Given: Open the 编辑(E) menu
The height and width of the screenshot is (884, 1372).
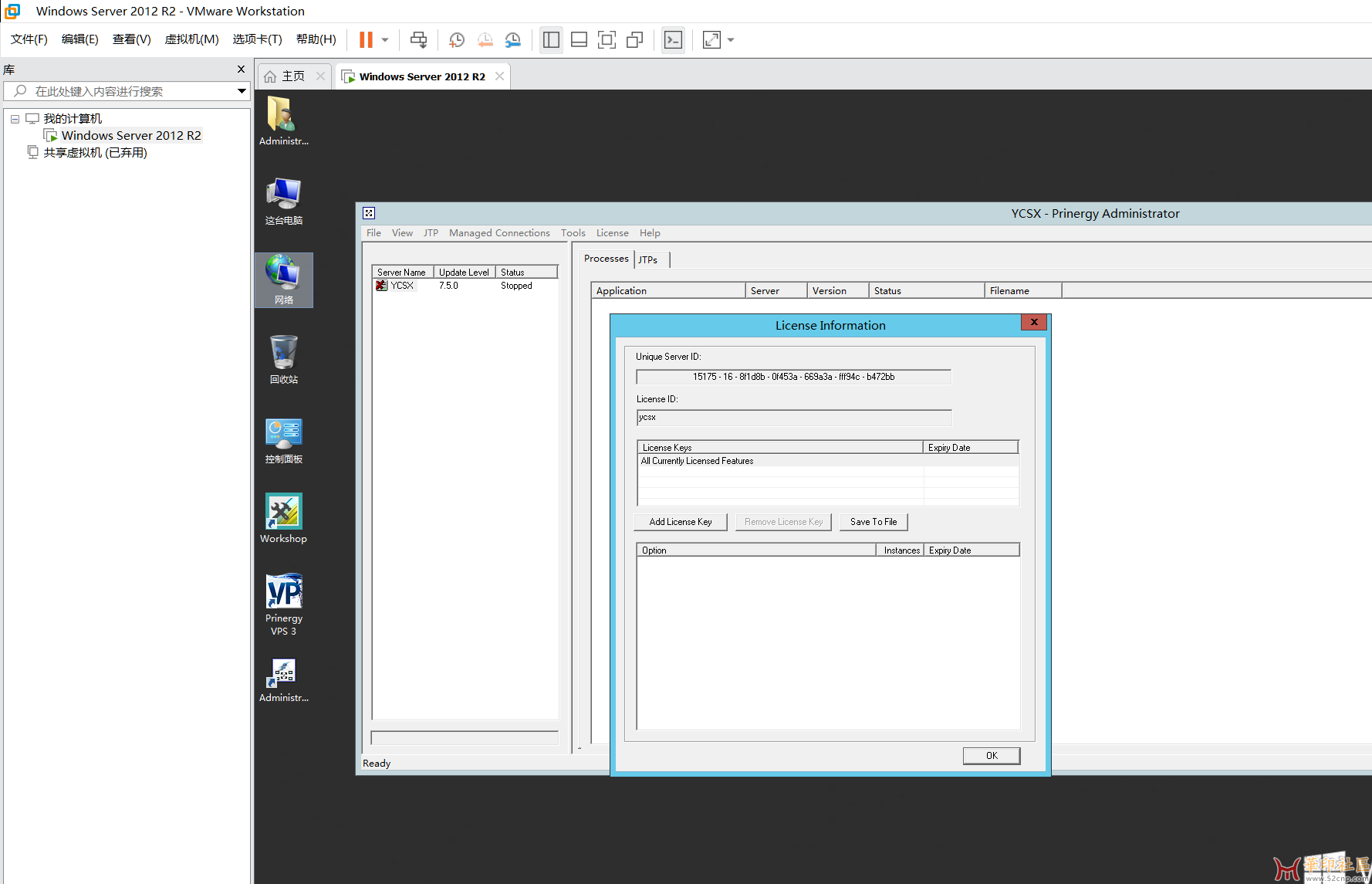Looking at the screenshot, I should tap(80, 39).
